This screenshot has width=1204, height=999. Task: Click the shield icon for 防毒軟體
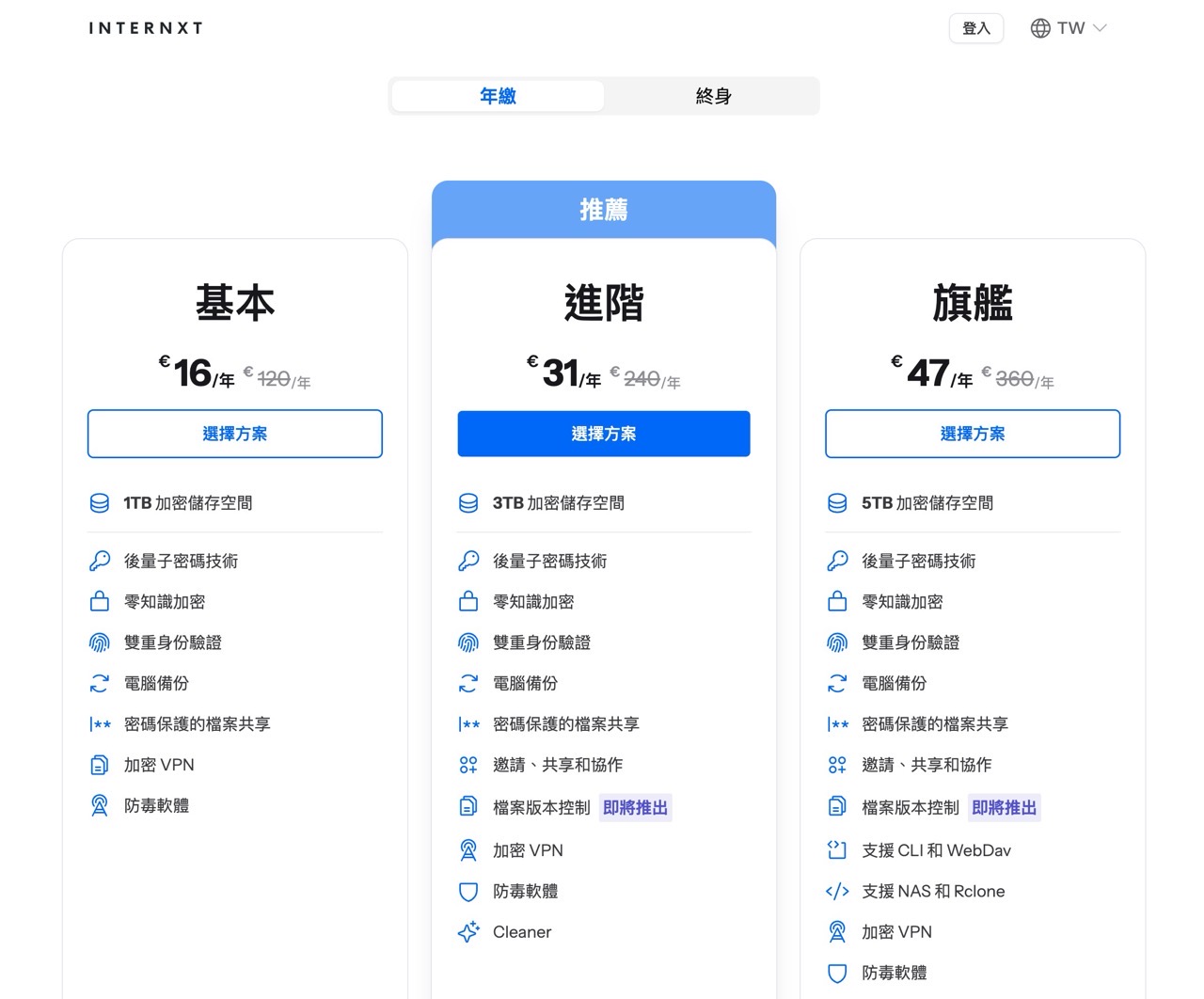pos(467,891)
